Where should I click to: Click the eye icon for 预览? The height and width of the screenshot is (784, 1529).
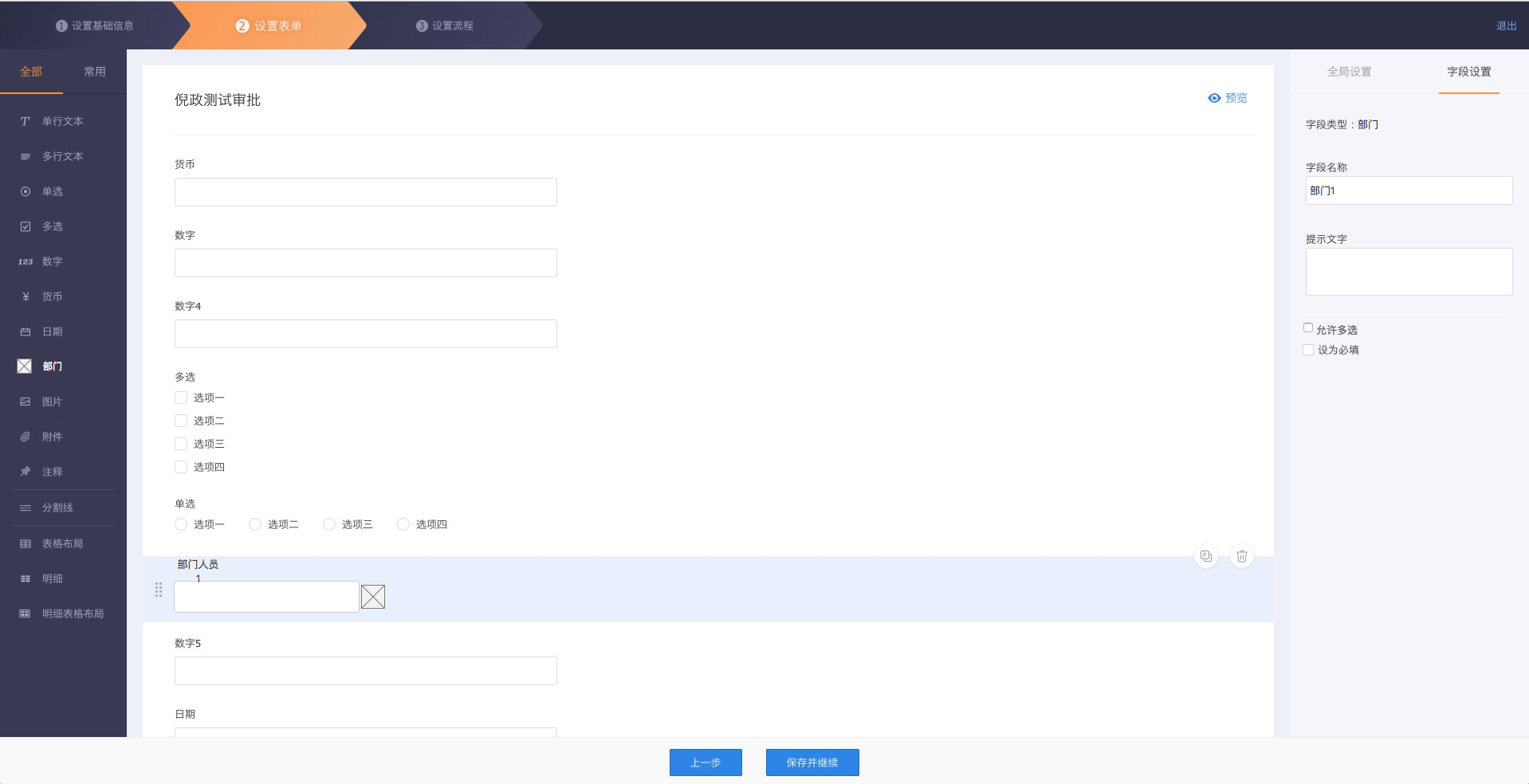click(1214, 98)
